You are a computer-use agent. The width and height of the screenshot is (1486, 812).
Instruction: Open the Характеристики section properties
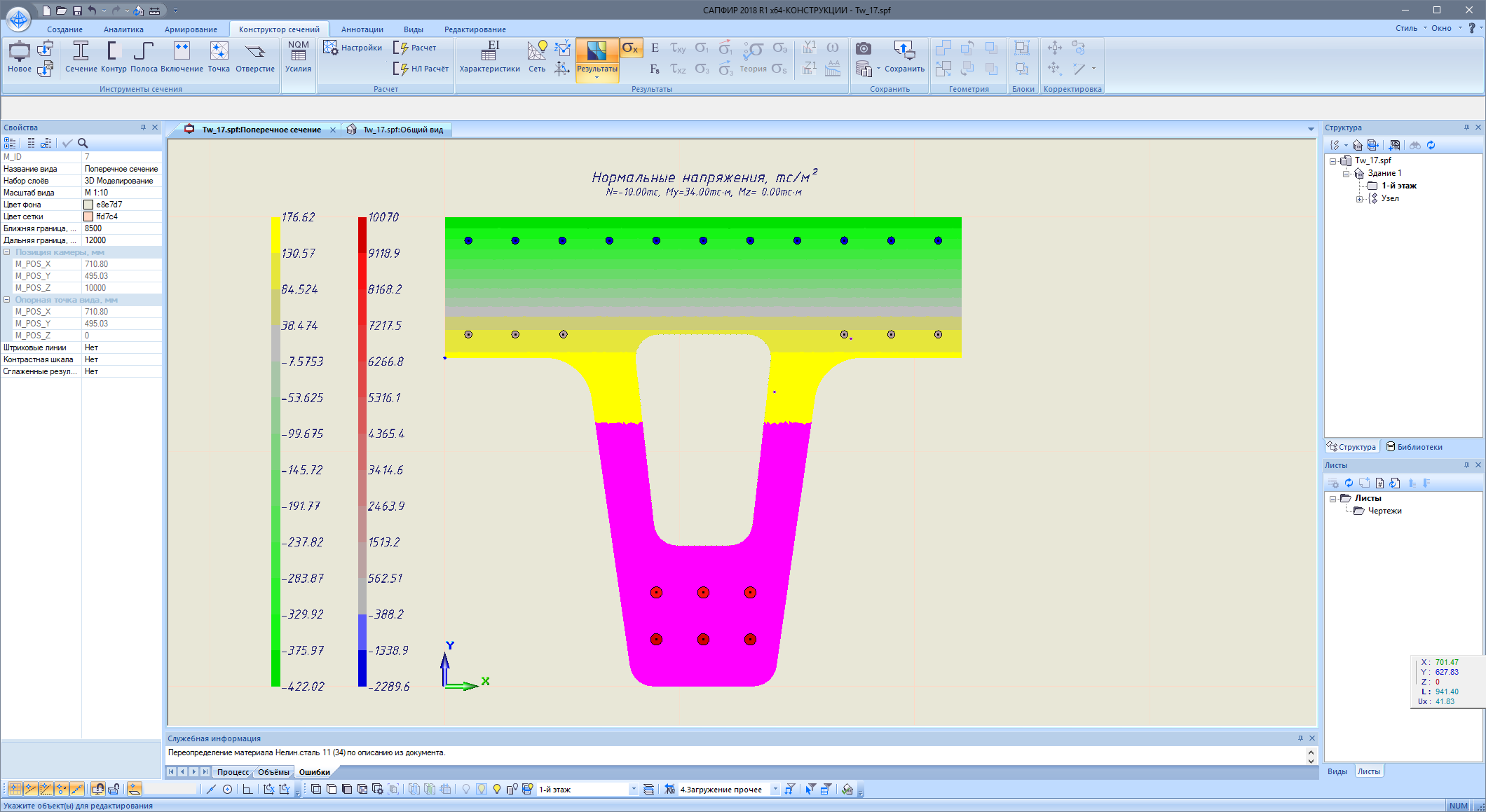[x=489, y=56]
